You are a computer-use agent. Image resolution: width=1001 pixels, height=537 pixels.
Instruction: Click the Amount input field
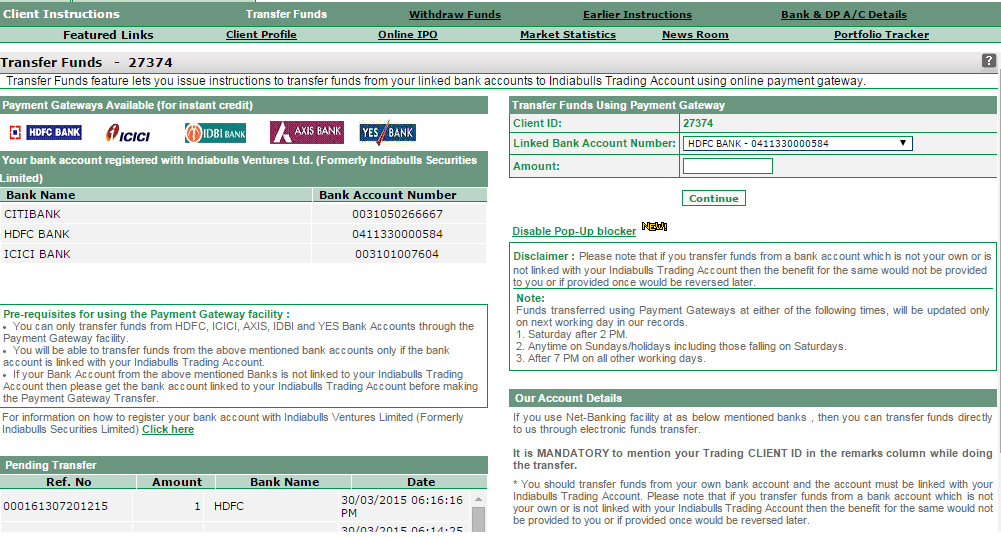(727, 166)
